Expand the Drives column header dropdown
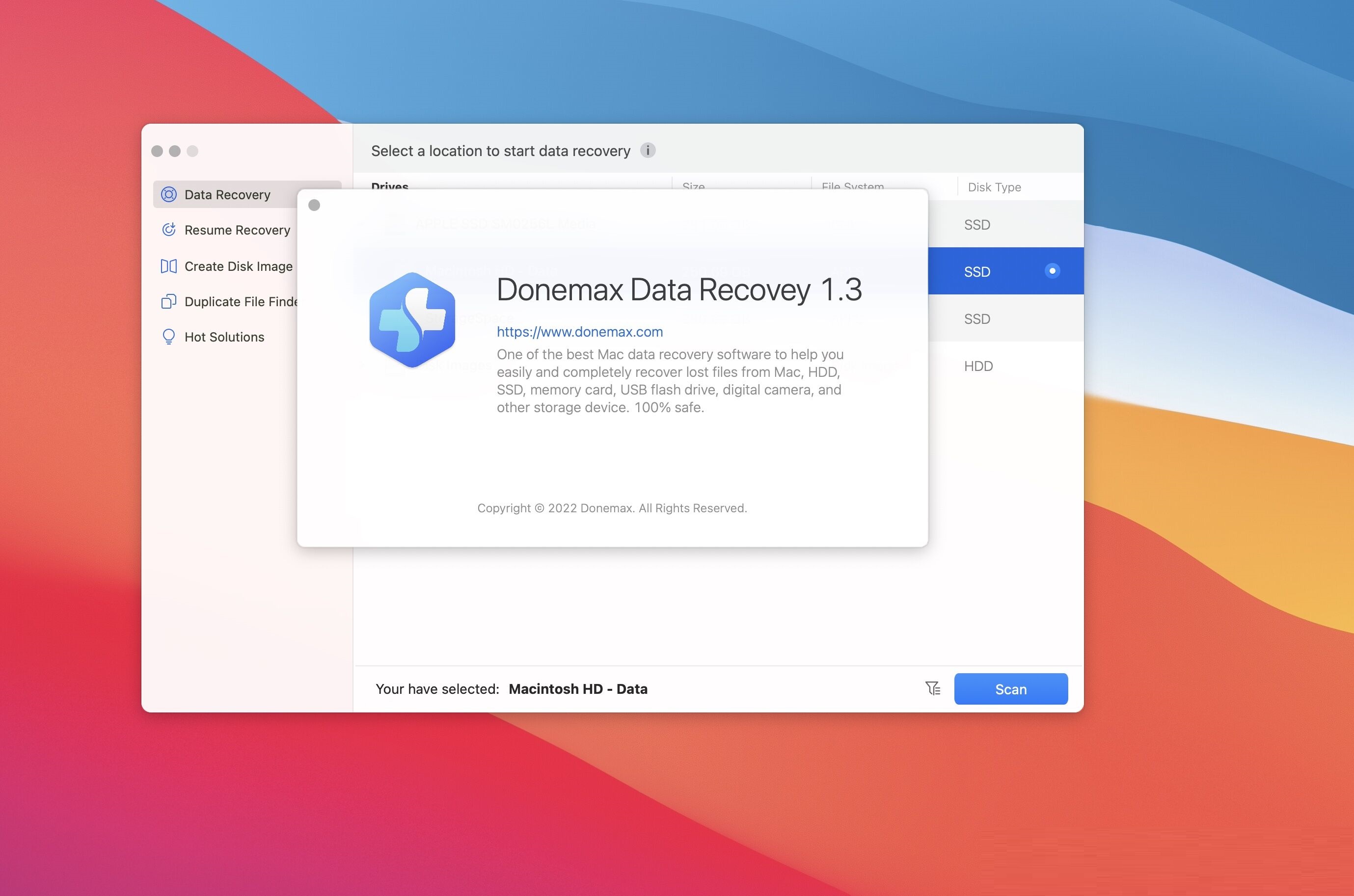 point(390,186)
